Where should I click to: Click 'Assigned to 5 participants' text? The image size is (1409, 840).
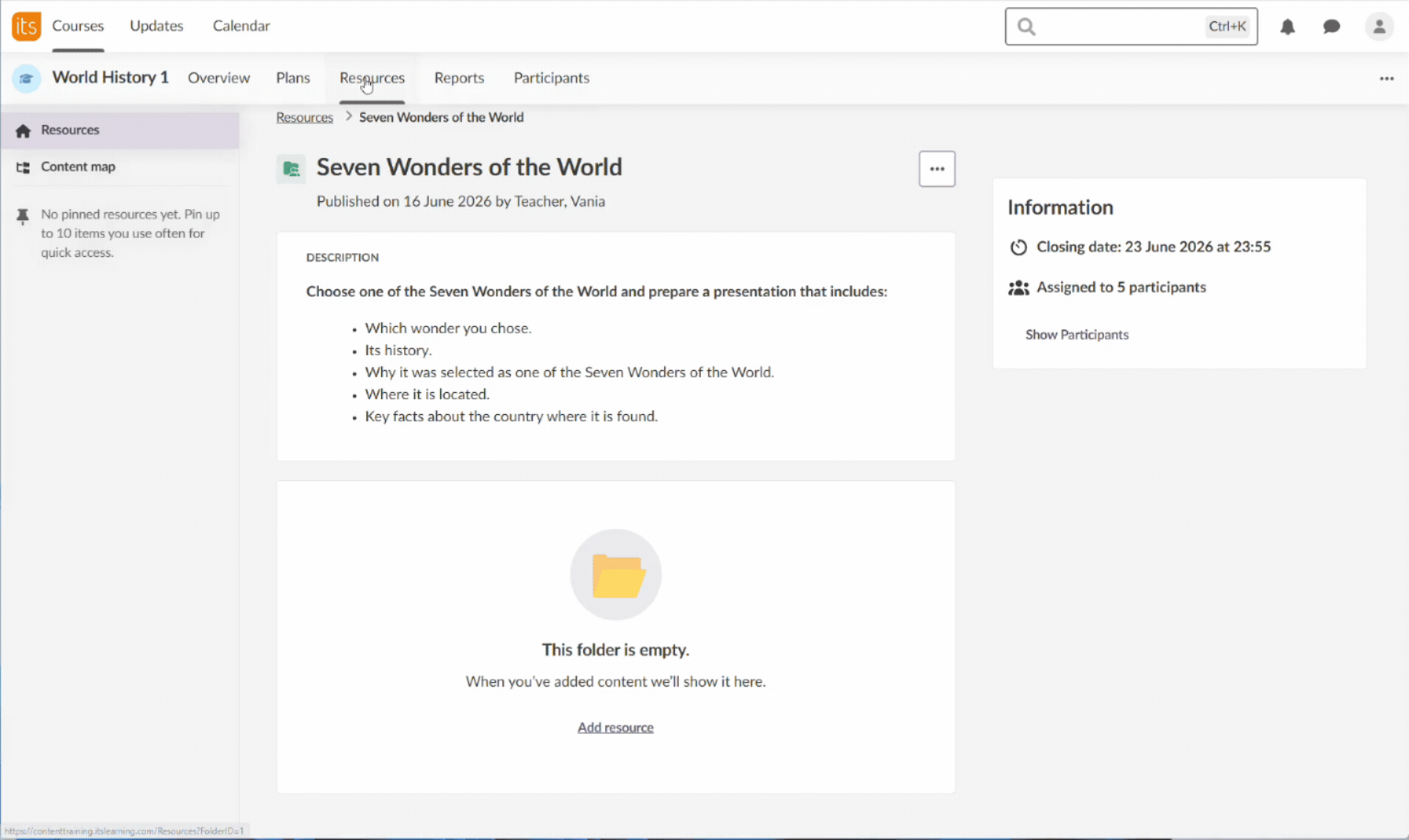coord(1122,287)
